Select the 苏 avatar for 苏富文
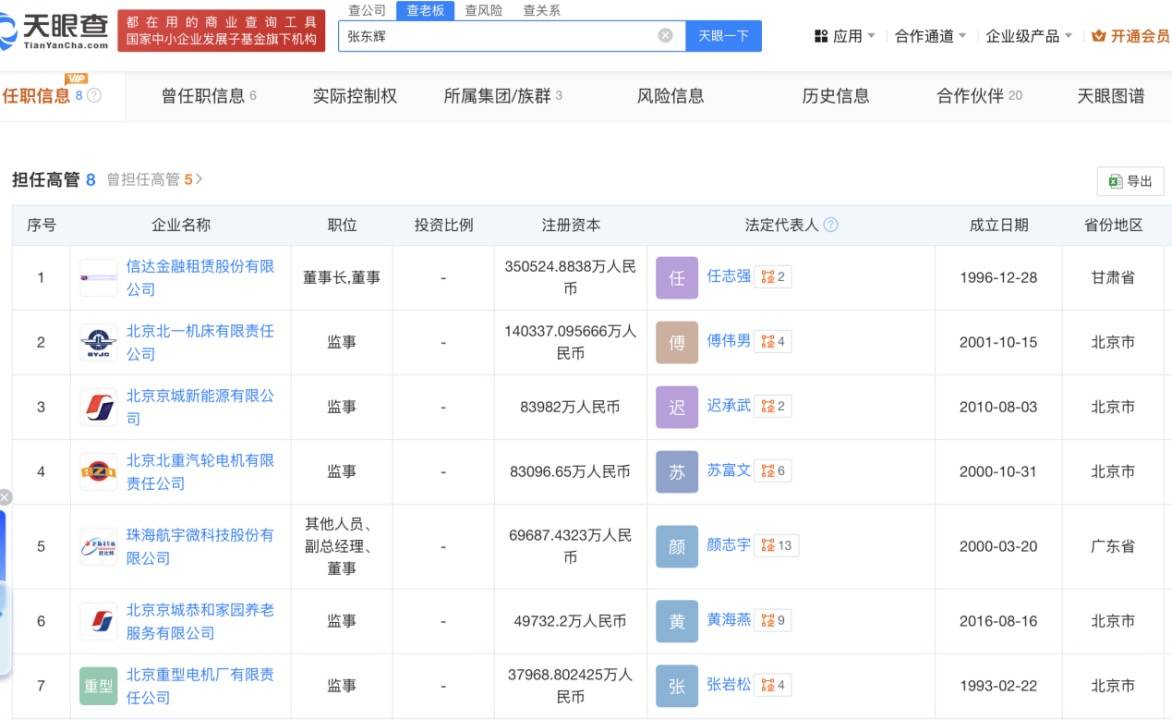The image size is (1172, 720). (676, 472)
